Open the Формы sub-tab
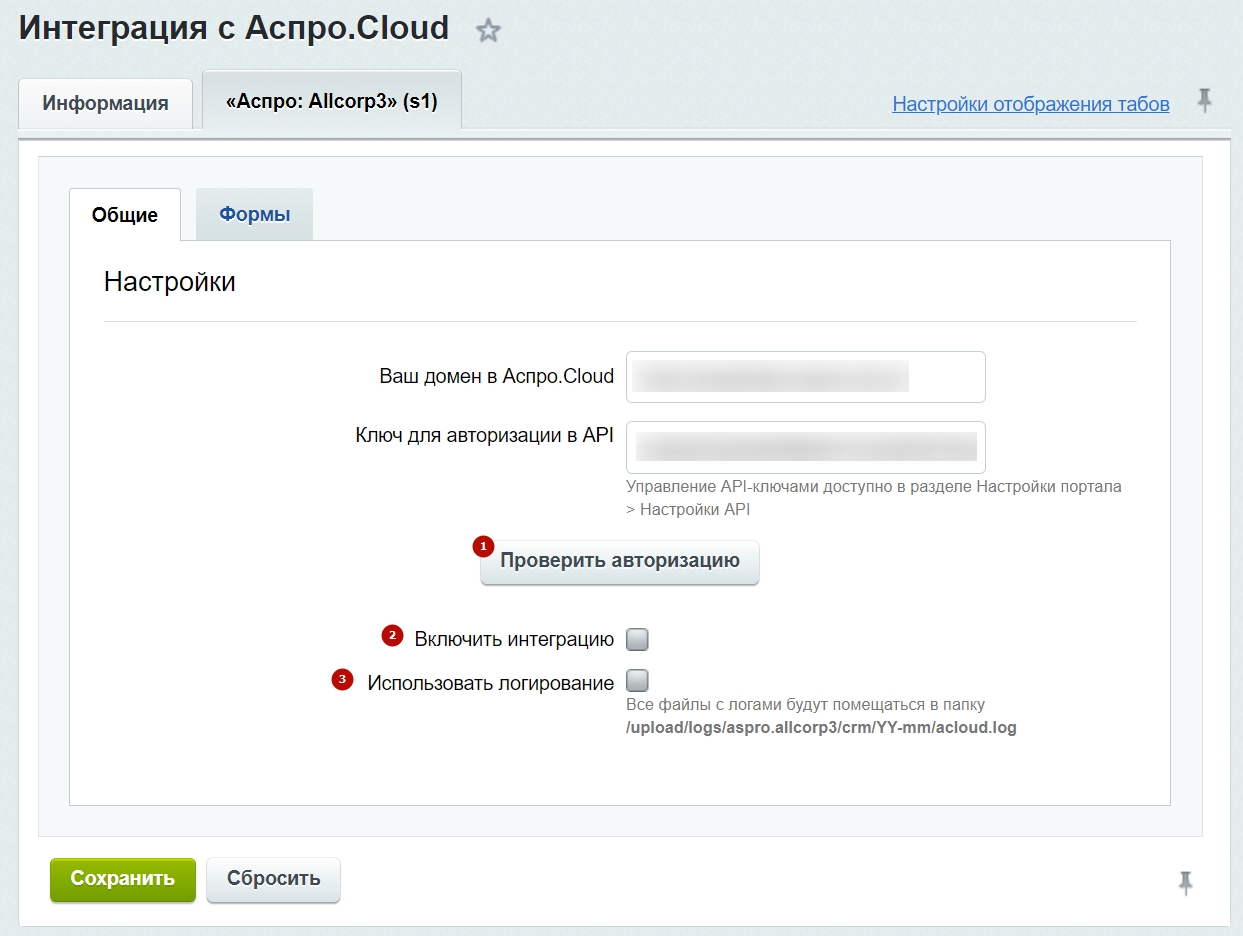 pos(255,214)
